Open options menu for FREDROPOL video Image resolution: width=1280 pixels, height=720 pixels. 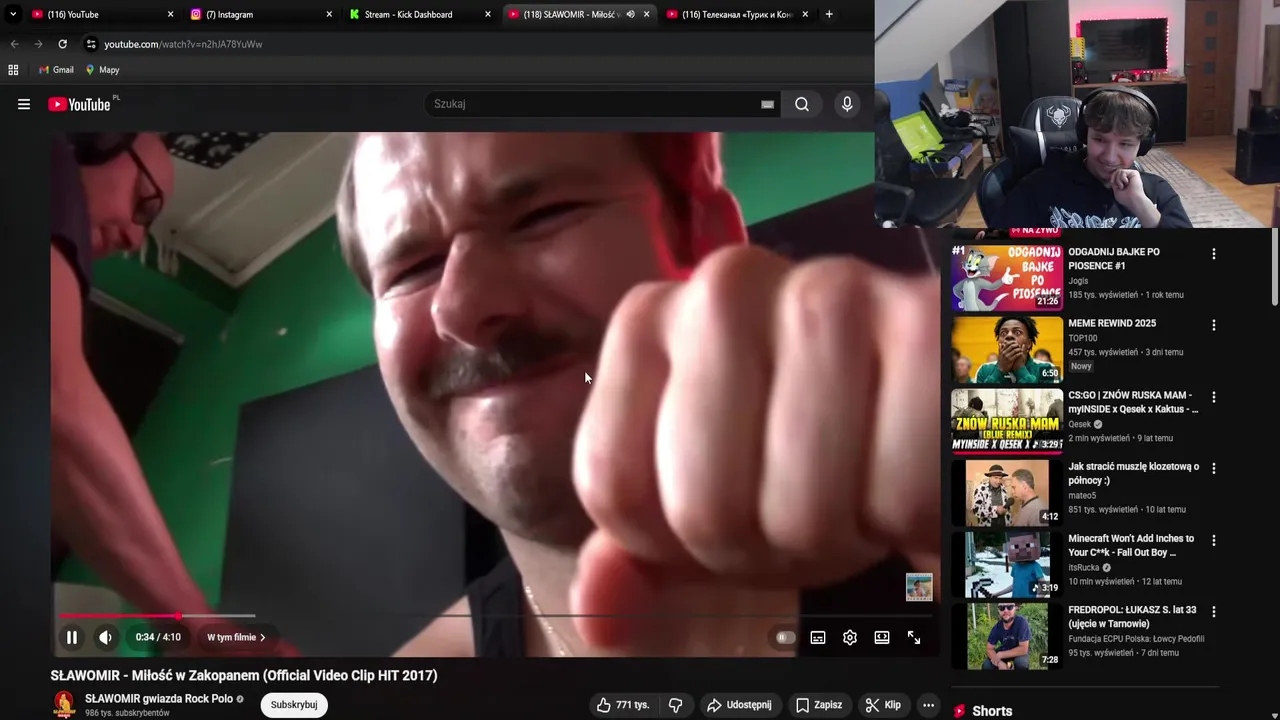(x=1214, y=611)
